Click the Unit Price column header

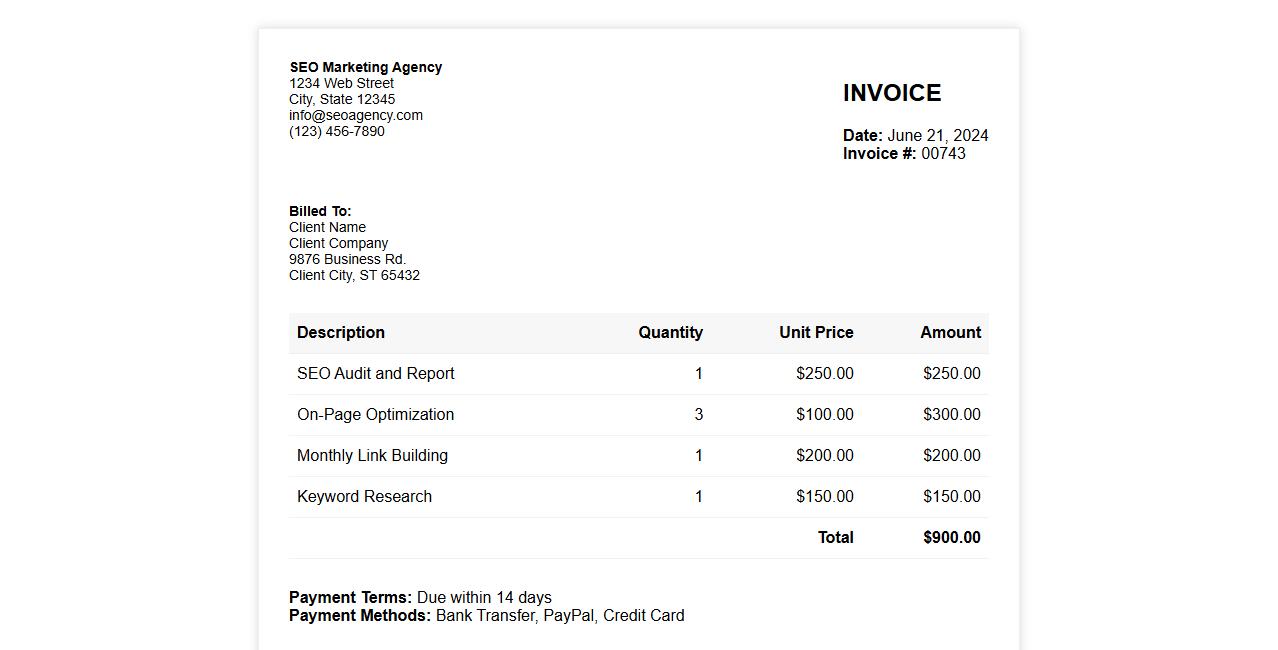(816, 332)
